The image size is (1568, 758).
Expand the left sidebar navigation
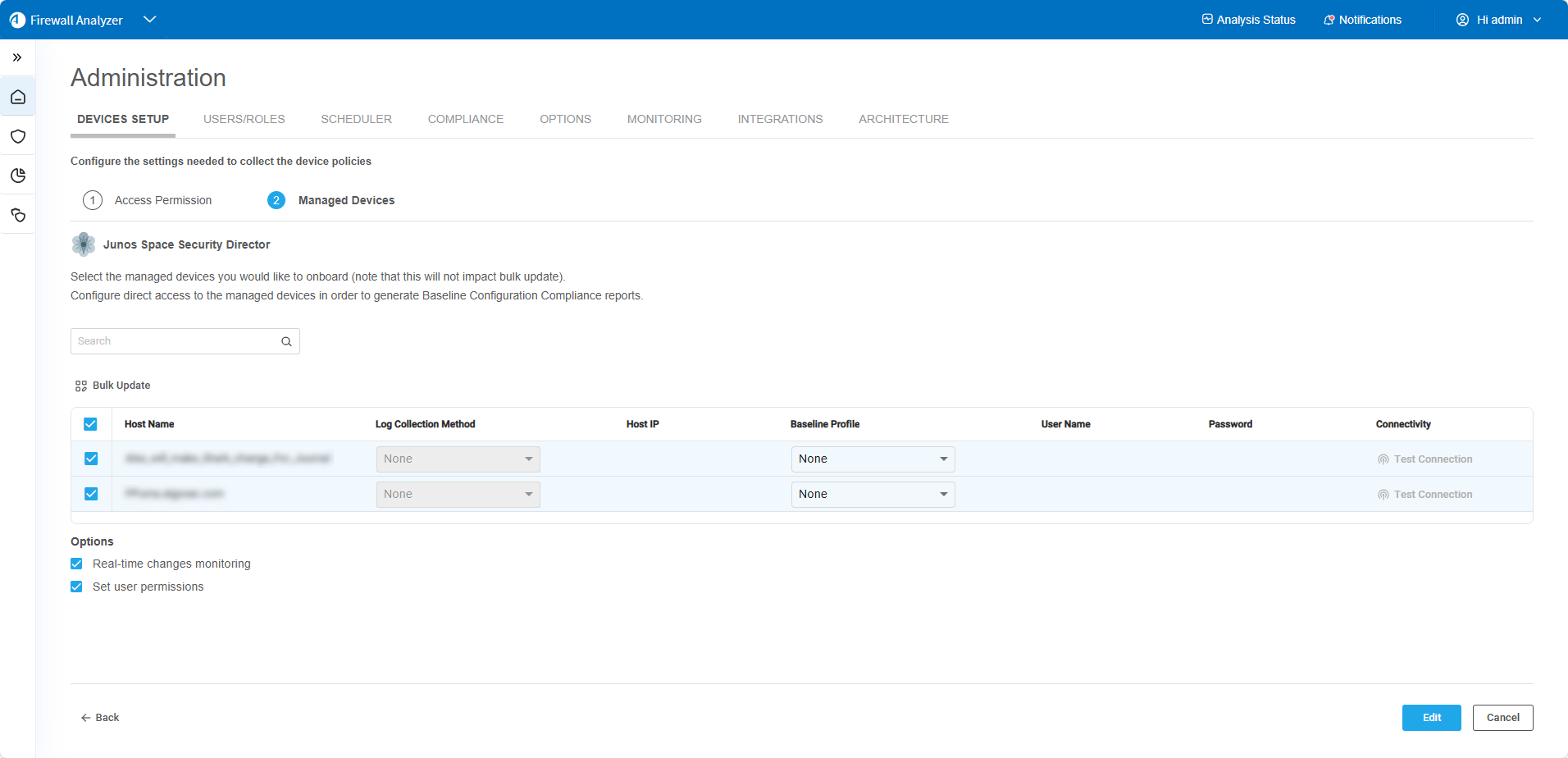pyautogui.click(x=17, y=57)
